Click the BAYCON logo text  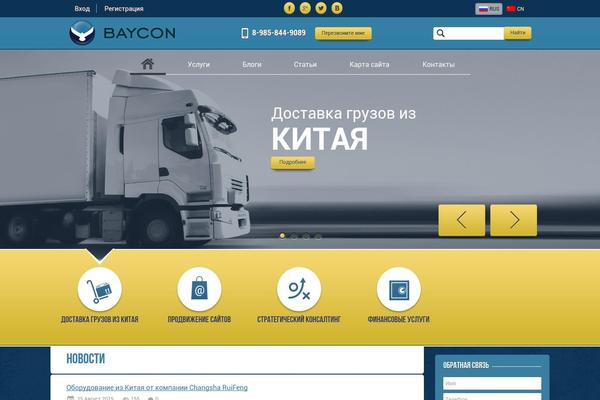coord(140,33)
